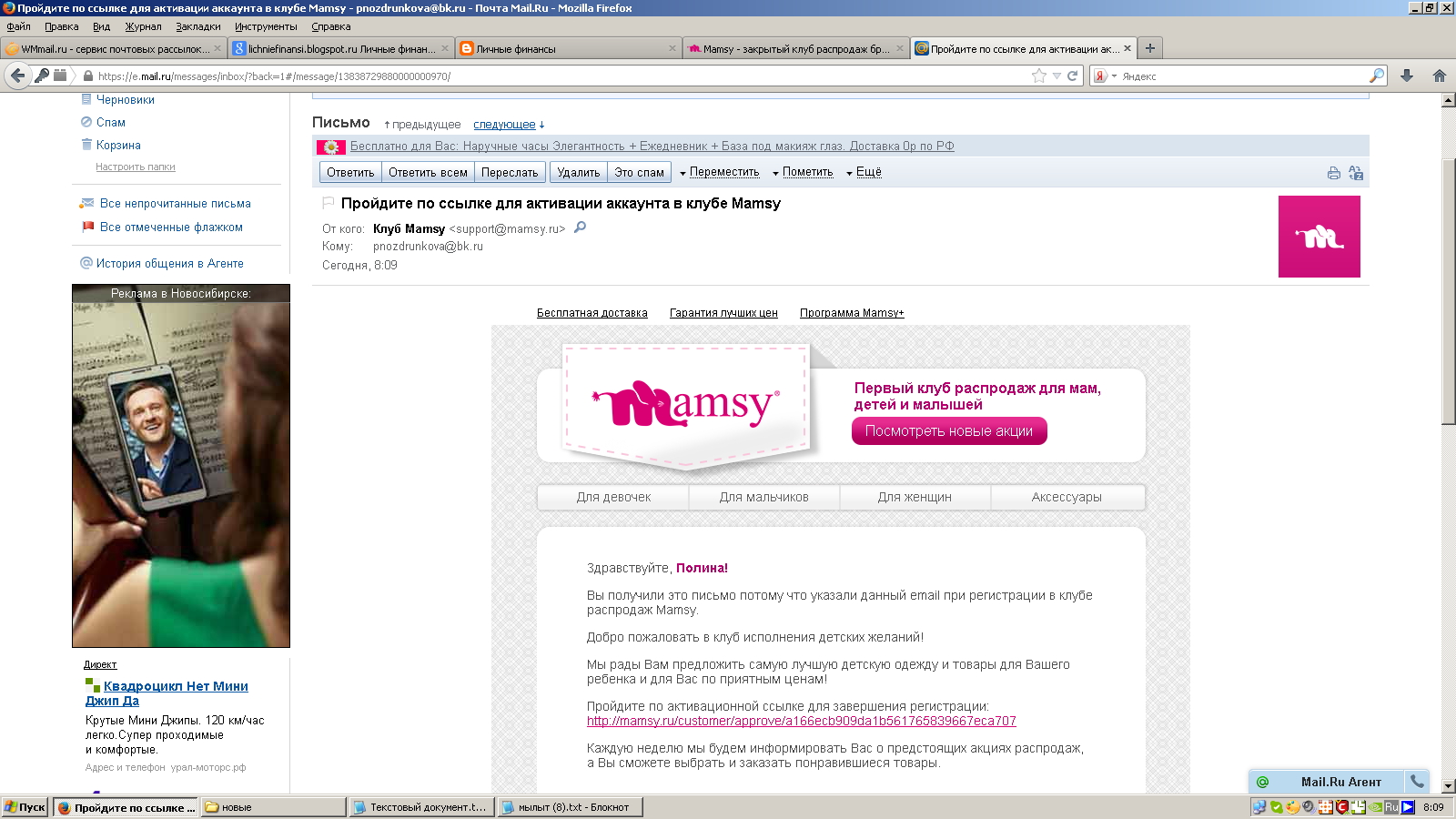The image size is (1456, 819).
Task: Translate the letter using translate icon
Action: coord(1356,173)
